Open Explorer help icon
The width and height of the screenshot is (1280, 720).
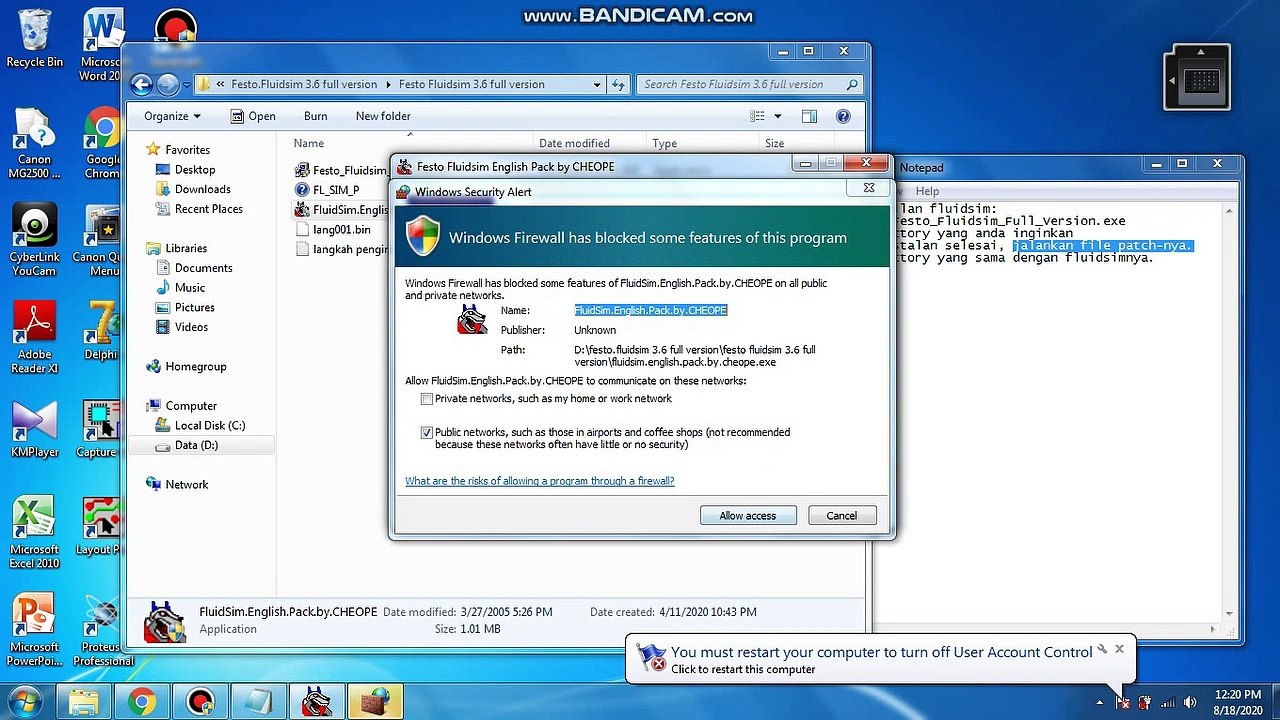coord(843,116)
